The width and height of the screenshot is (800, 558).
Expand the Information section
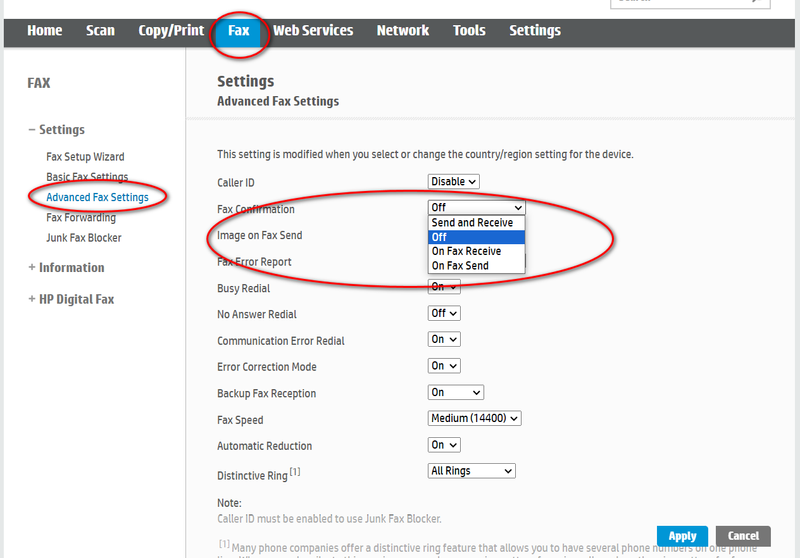[x=66, y=268]
